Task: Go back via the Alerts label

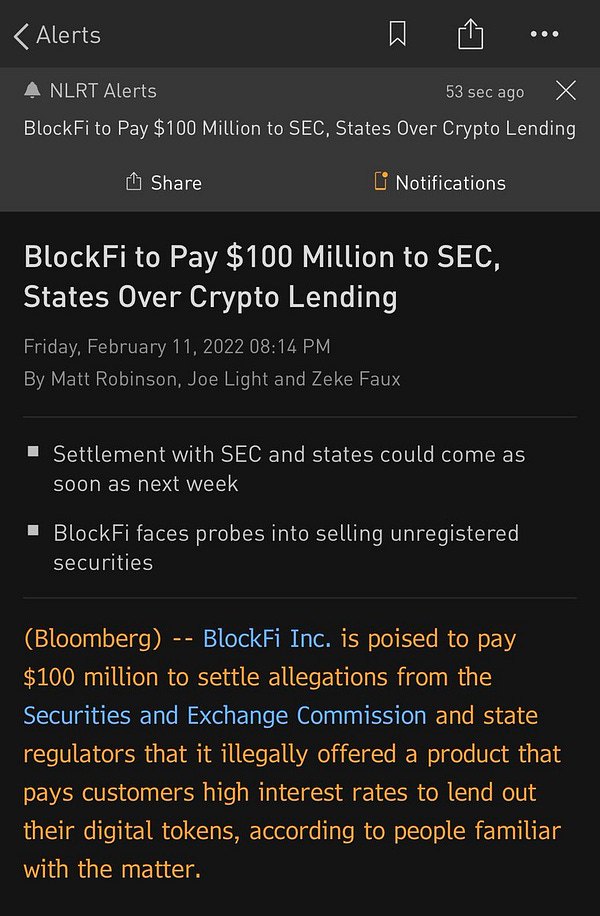Action: click(68, 35)
